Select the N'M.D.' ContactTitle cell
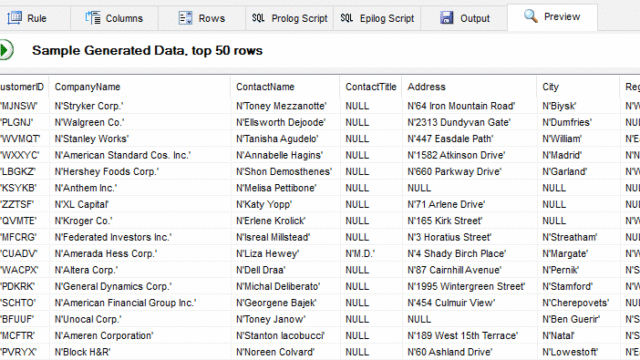Image resolution: width=640 pixels, height=360 pixels. pyautogui.click(x=371, y=253)
